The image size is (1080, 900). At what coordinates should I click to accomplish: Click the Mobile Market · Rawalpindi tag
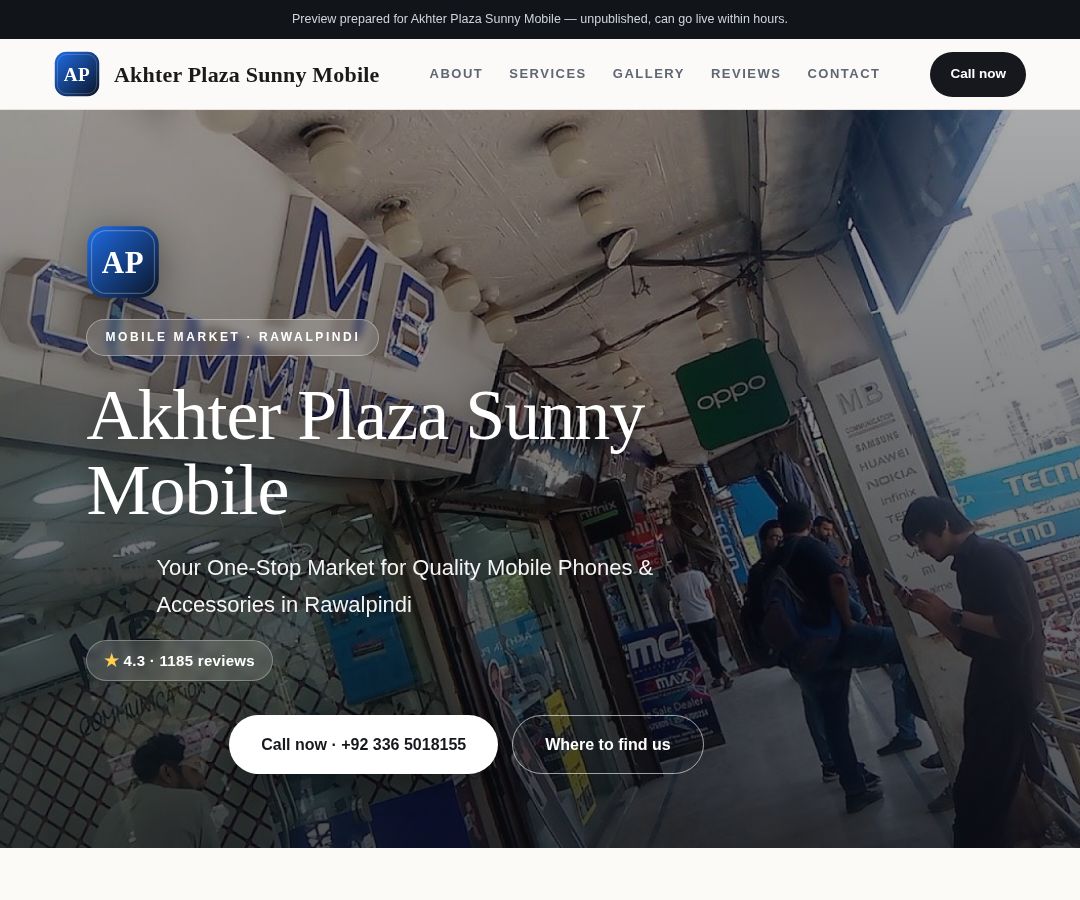point(232,337)
